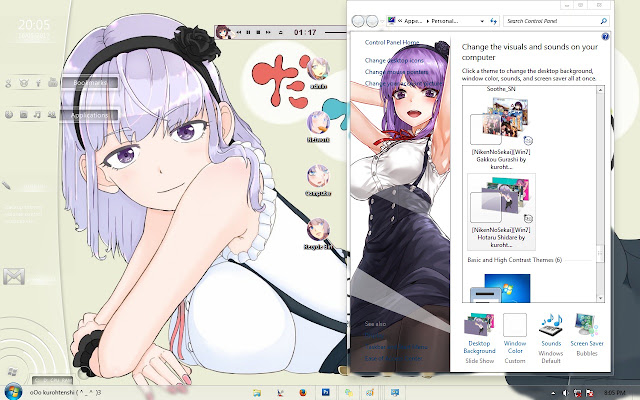Open the YouTube bookmark icon
The image size is (640, 400).
tap(53, 83)
